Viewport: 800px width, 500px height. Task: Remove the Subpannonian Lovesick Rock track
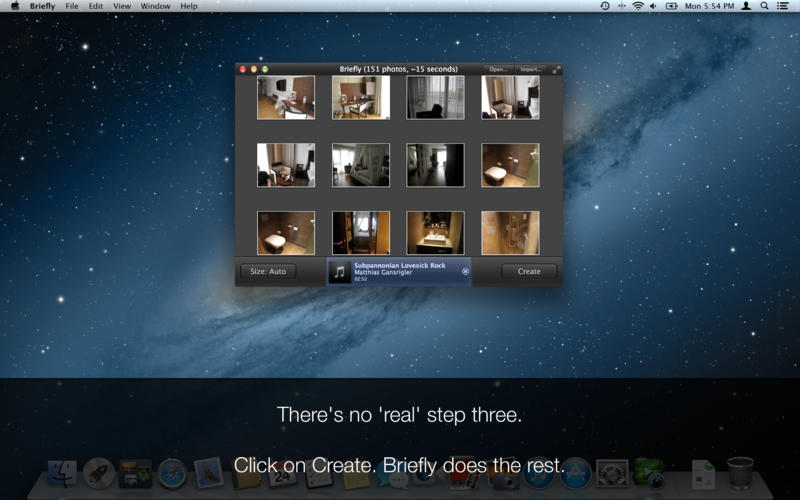click(x=465, y=271)
